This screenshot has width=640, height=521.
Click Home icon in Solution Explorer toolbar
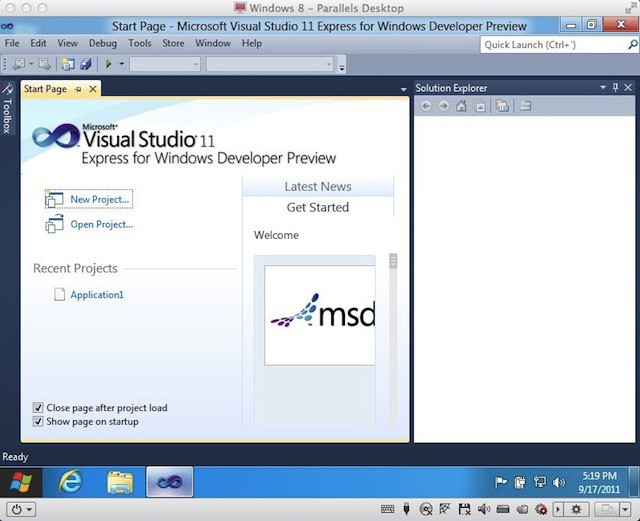click(x=461, y=106)
